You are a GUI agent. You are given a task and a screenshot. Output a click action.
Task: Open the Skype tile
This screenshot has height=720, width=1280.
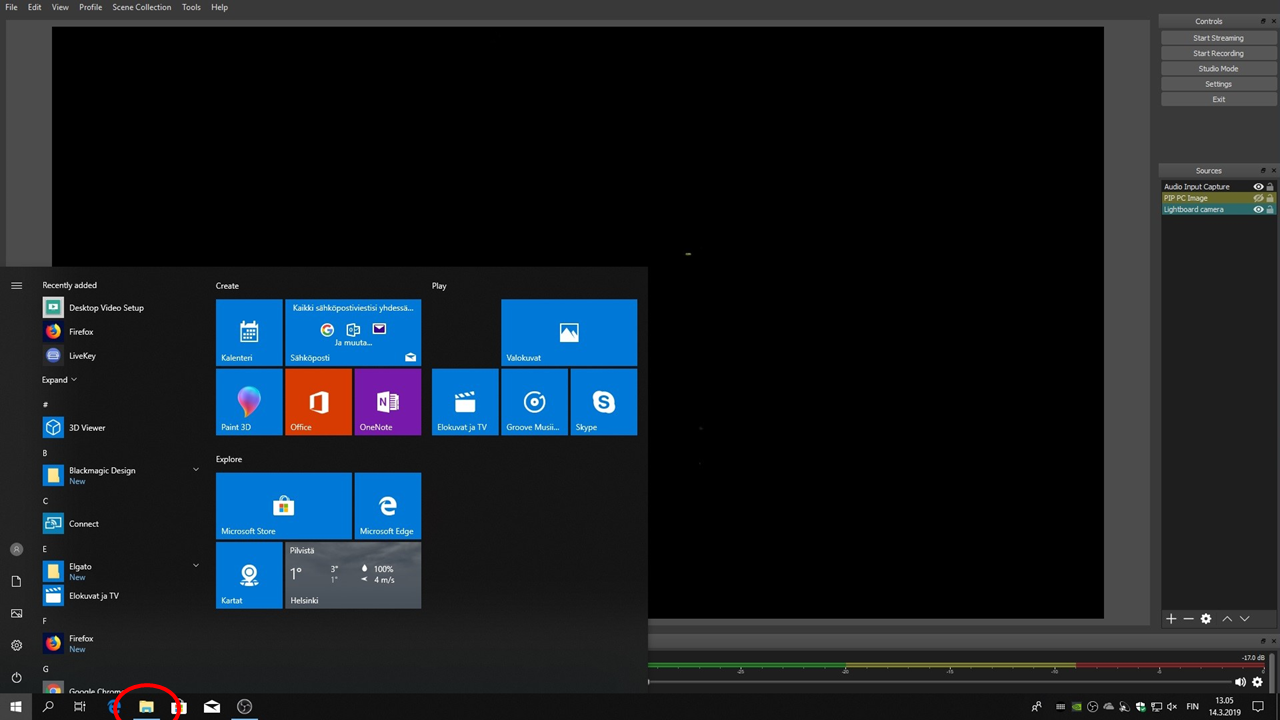tap(604, 402)
